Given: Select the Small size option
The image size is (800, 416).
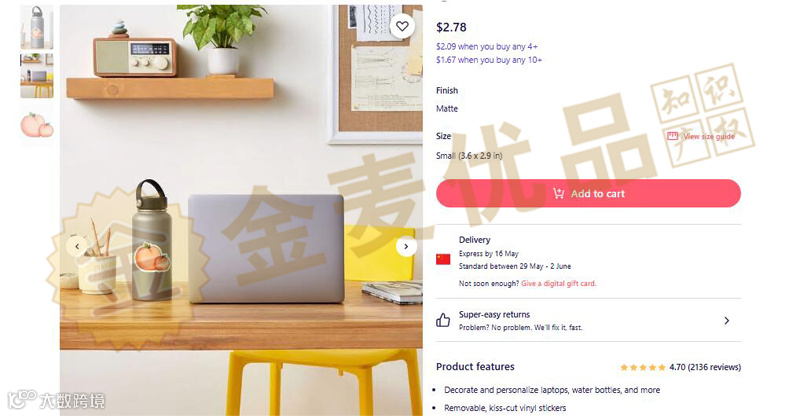Looking at the screenshot, I should point(469,156).
